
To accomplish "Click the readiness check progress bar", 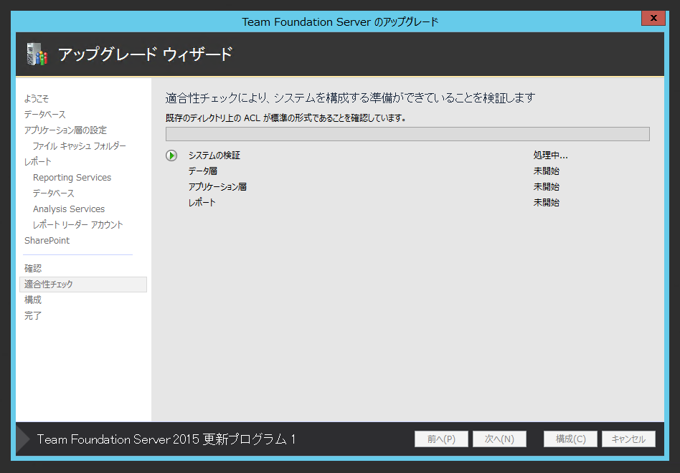I will coord(407,134).
